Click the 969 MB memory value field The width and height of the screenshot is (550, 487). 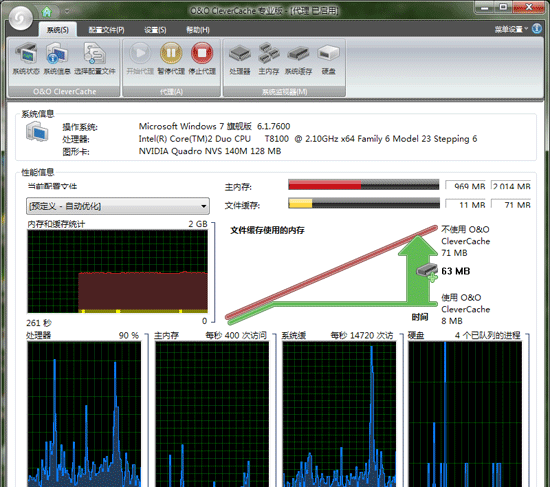tap(466, 185)
